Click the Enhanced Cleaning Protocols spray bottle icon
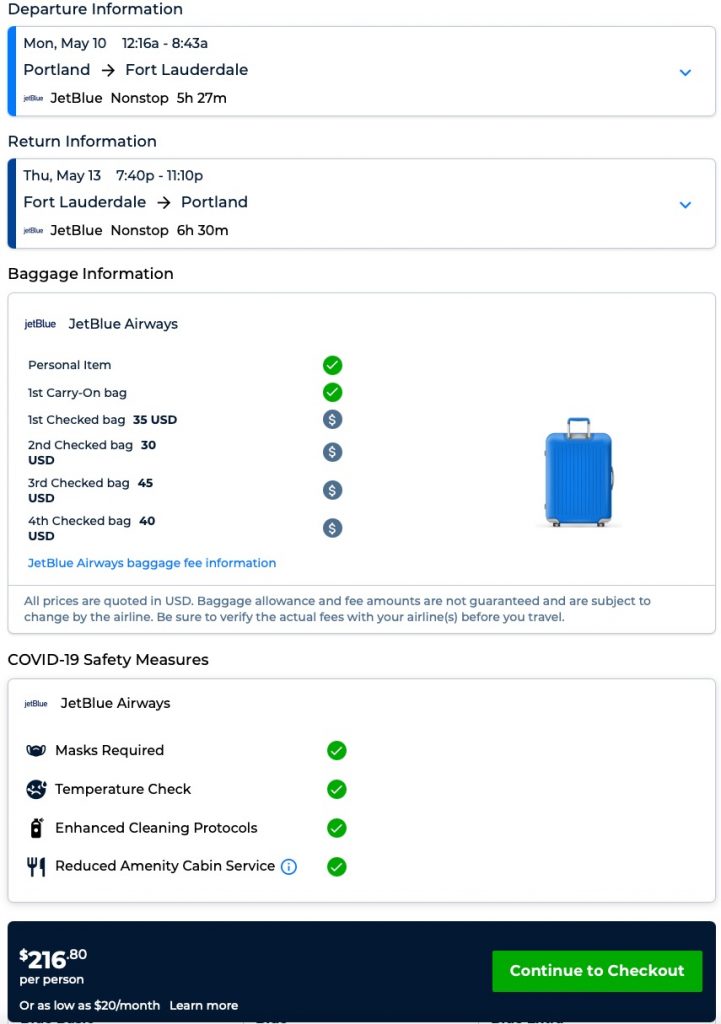 36,828
